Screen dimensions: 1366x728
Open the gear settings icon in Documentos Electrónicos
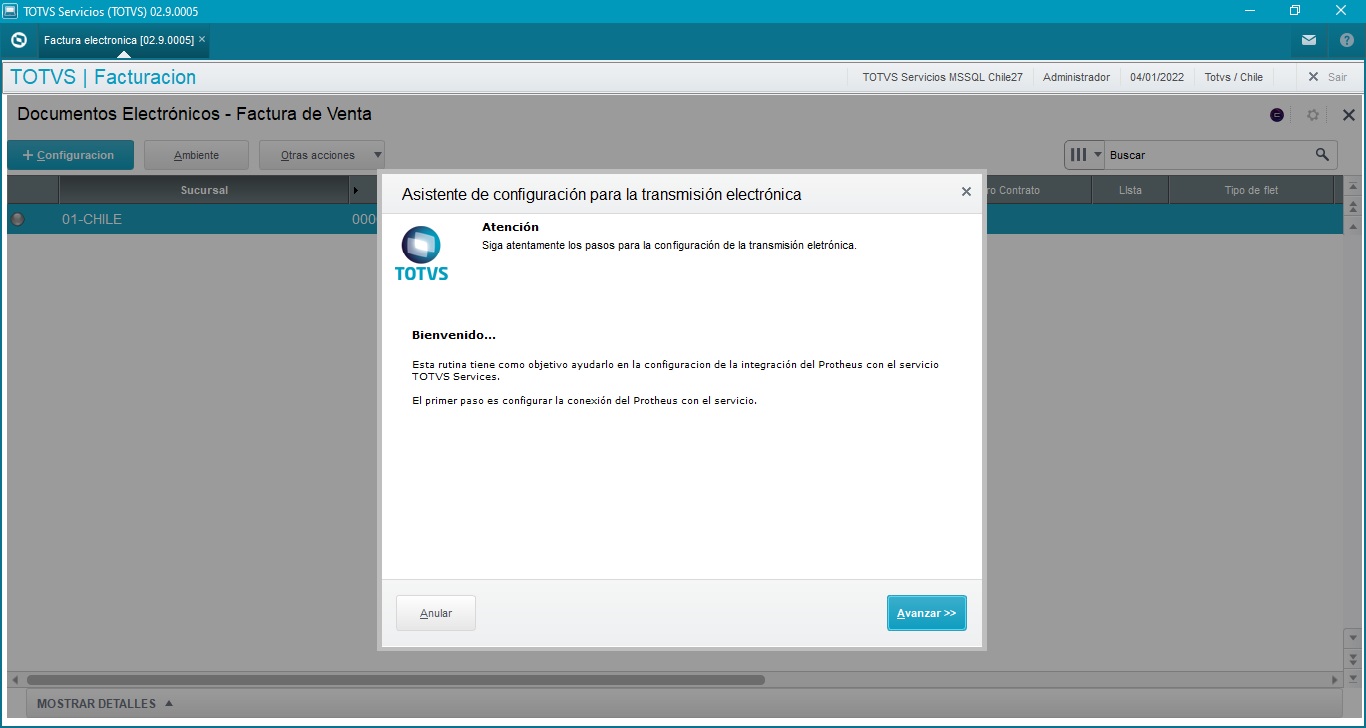[x=1313, y=115]
